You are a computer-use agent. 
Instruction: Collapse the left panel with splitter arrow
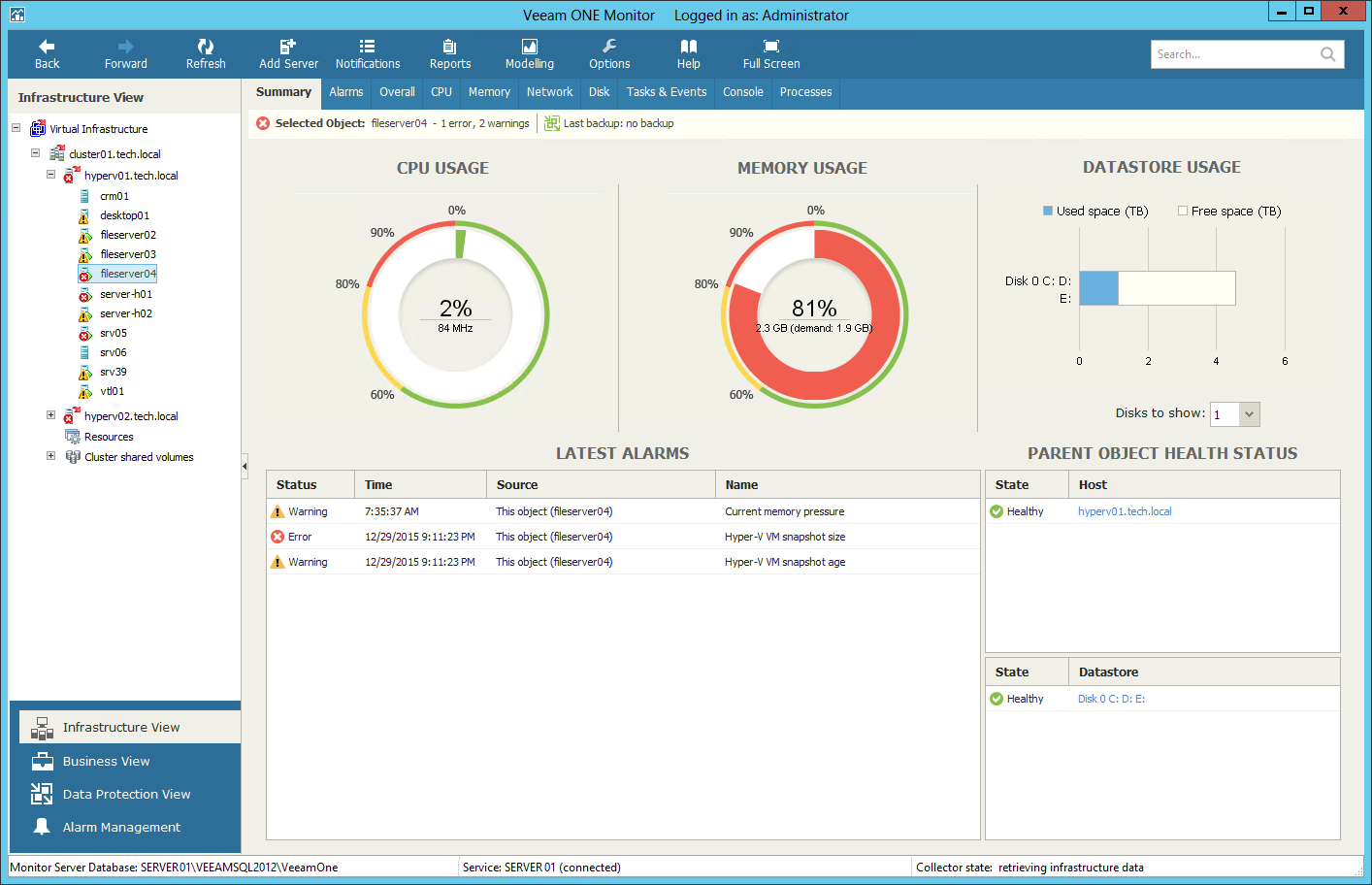(x=245, y=467)
